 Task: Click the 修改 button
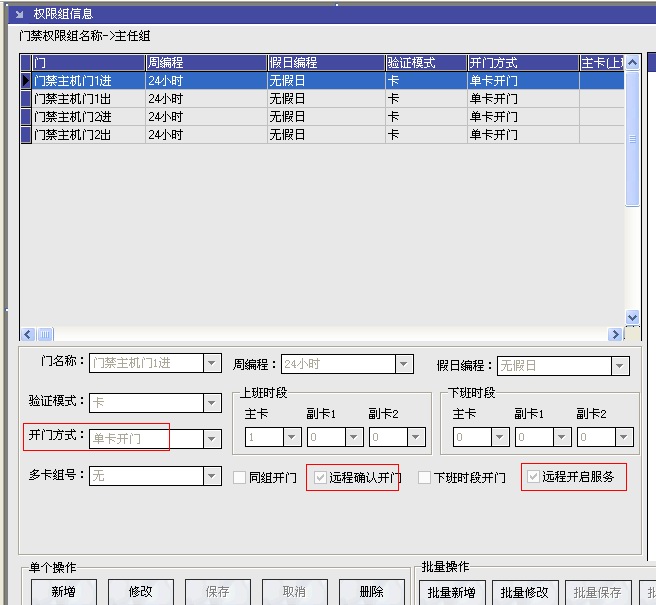(140, 592)
